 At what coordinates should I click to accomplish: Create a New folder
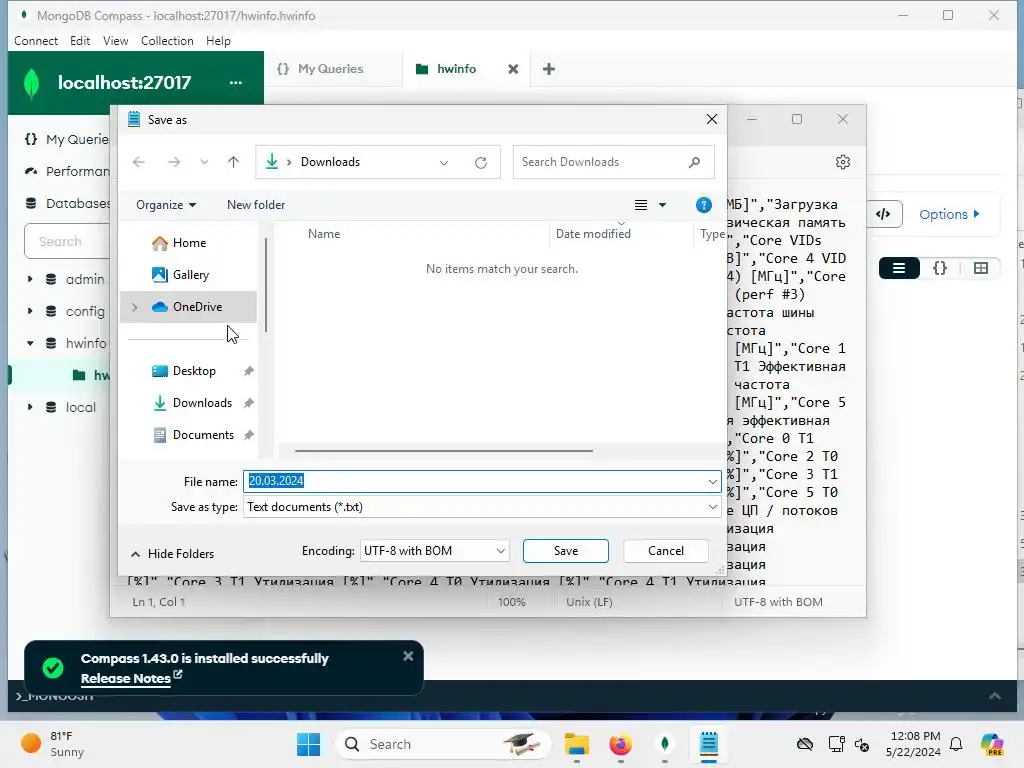click(256, 205)
